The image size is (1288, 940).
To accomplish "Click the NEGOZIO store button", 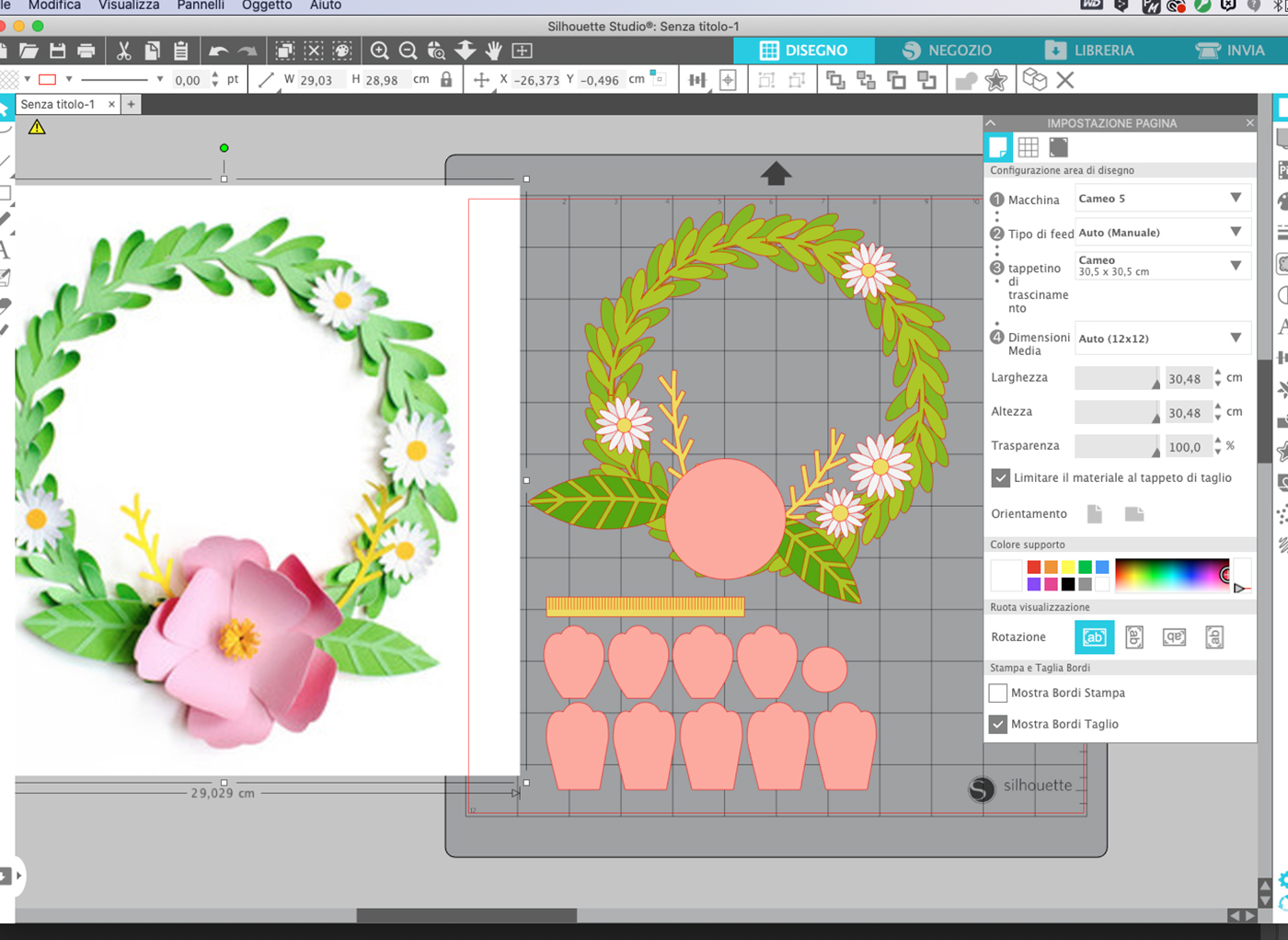I will [x=947, y=51].
